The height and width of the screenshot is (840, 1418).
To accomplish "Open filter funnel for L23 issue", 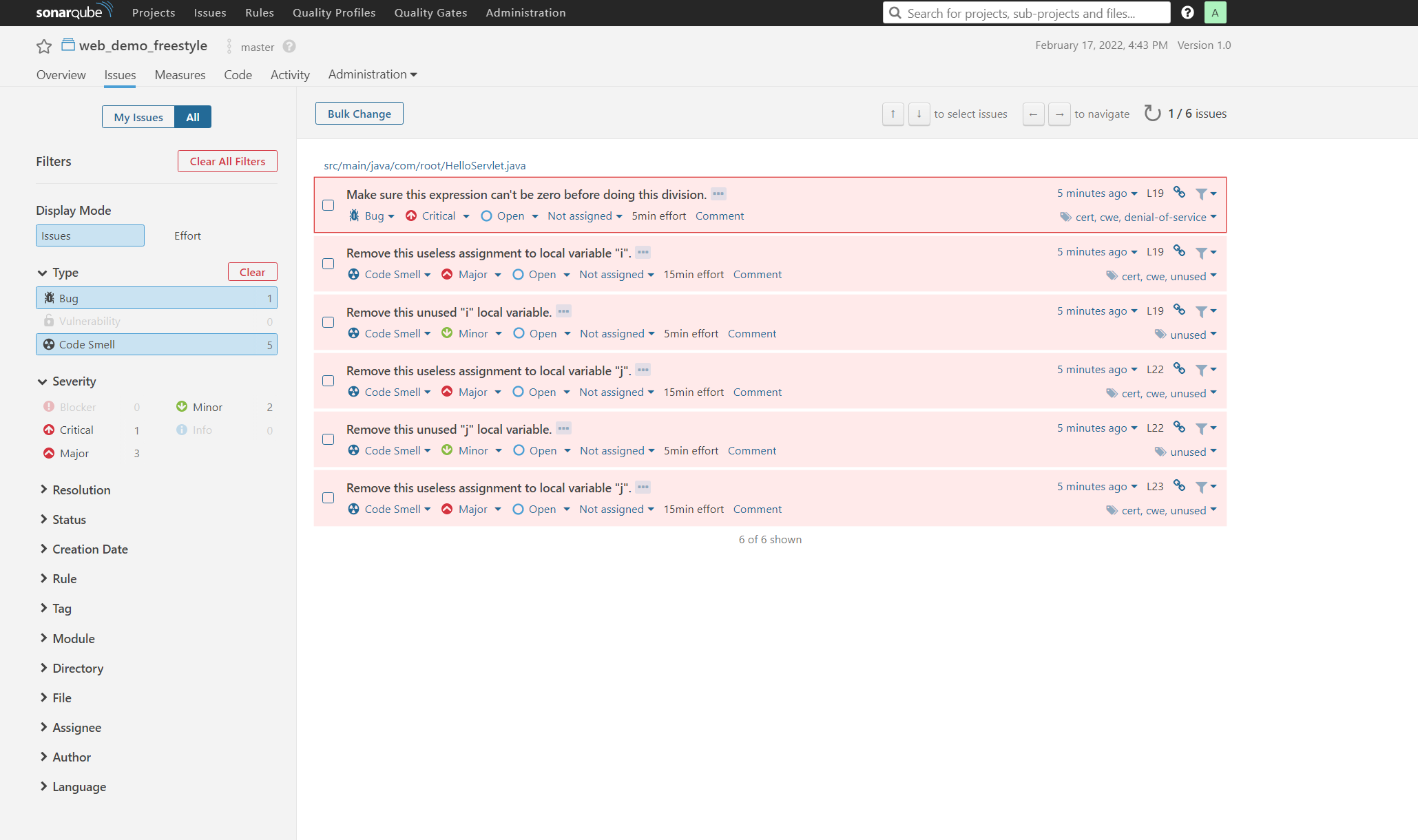I will point(1206,487).
